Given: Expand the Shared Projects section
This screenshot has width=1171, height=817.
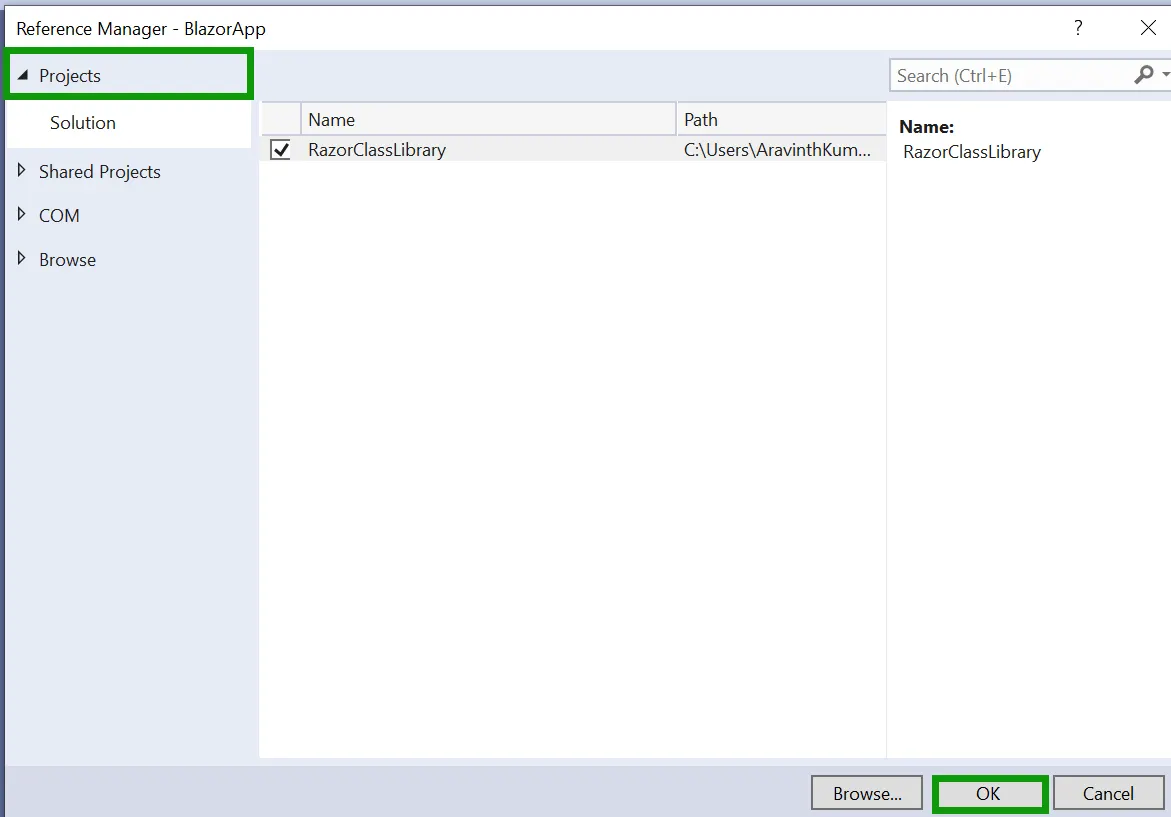Looking at the screenshot, I should (21, 171).
